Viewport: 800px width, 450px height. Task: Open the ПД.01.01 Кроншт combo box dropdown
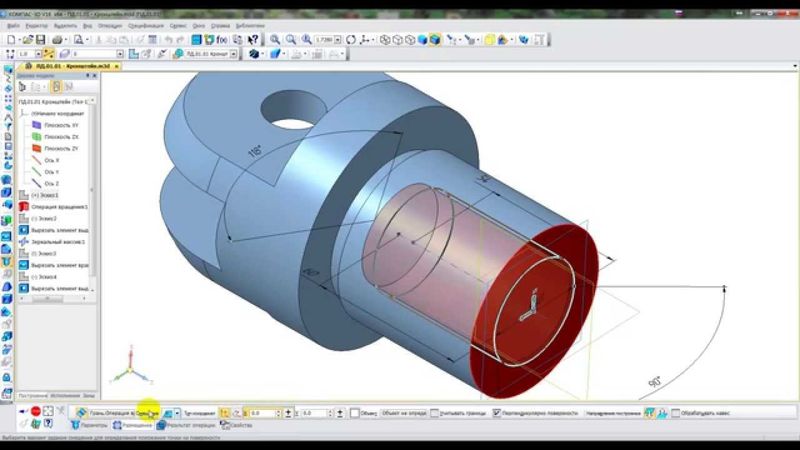coord(234,54)
